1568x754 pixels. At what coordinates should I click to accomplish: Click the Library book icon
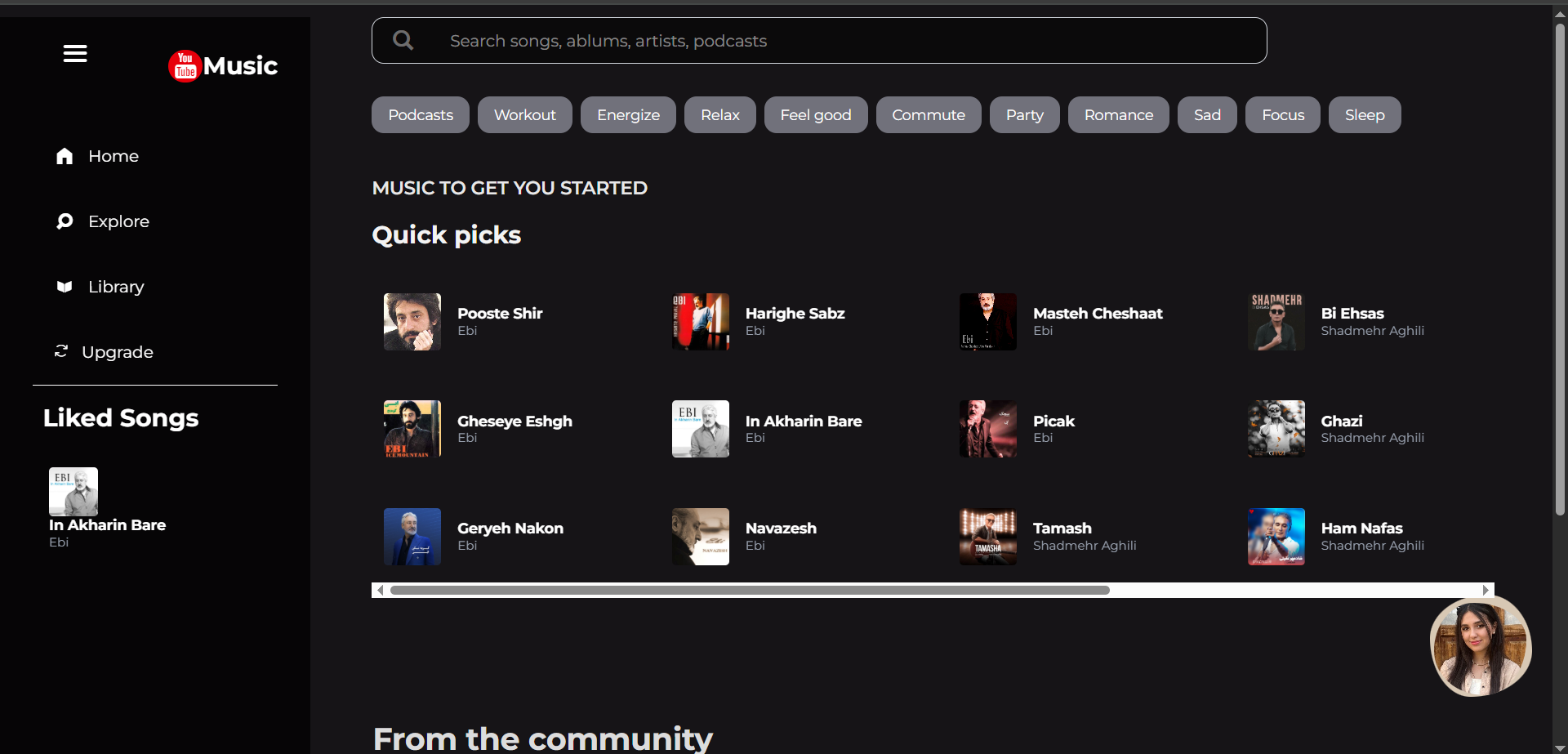(65, 287)
